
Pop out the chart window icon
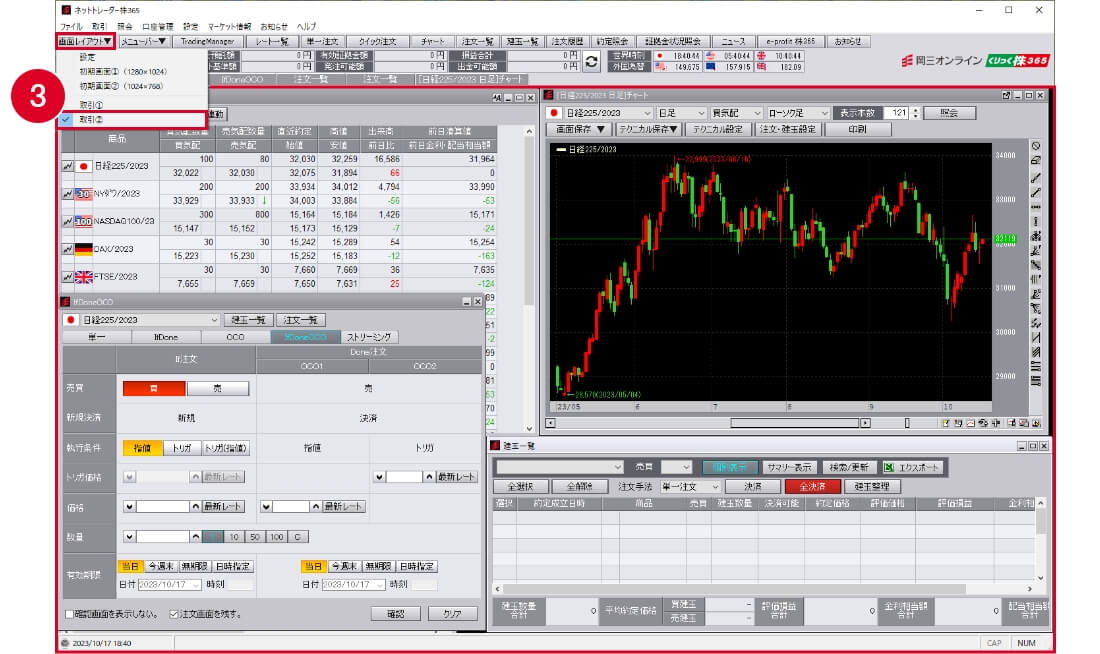click(1006, 95)
